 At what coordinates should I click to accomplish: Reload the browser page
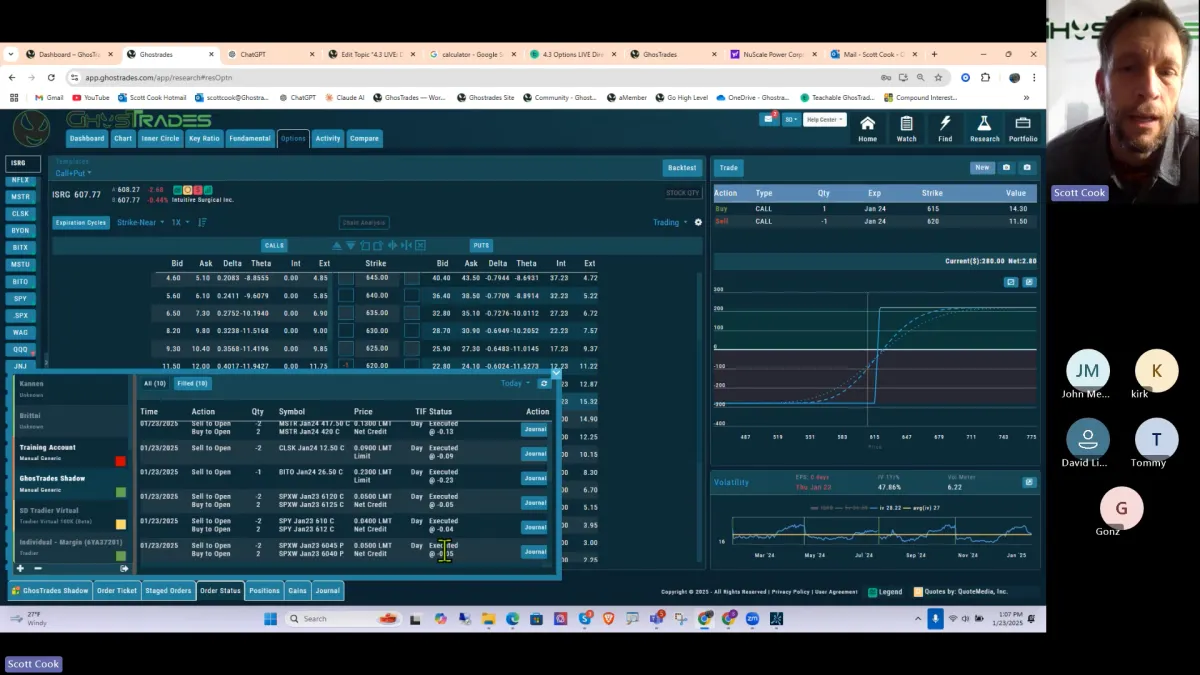52,77
